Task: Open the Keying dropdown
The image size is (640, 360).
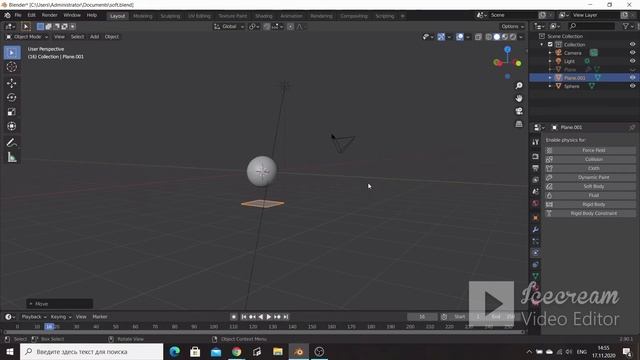Action: pyautogui.click(x=60, y=317)
